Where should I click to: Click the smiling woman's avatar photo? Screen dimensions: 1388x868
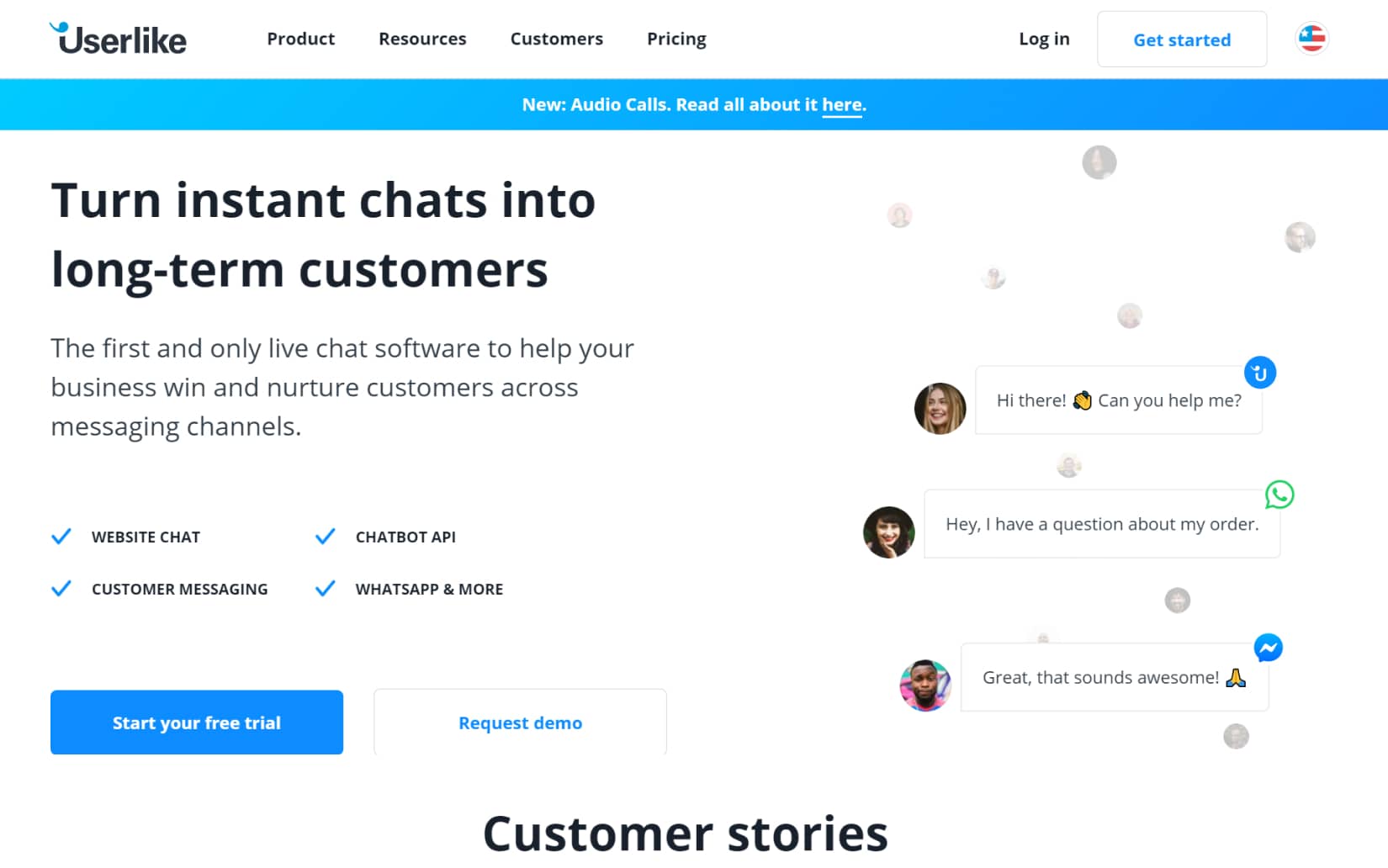click(x=939, y=408)
